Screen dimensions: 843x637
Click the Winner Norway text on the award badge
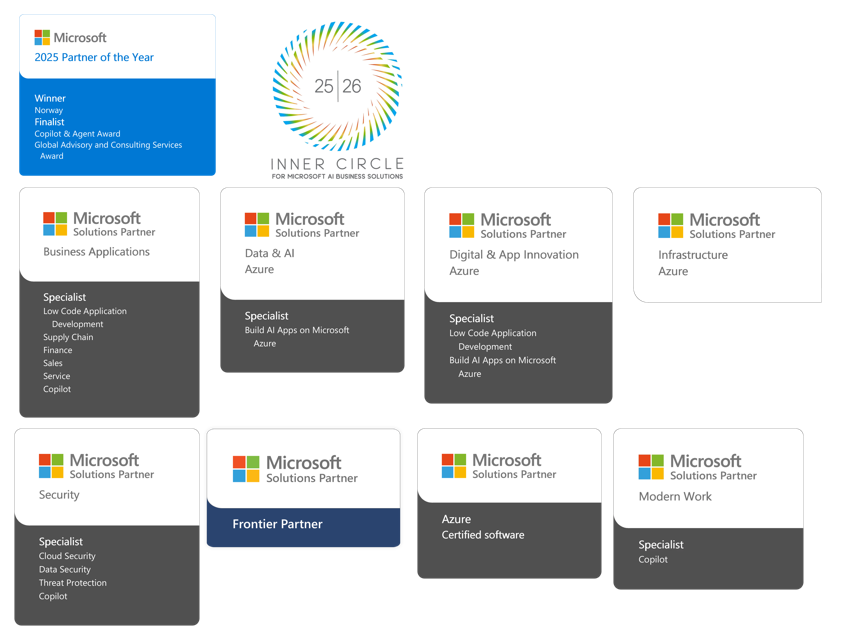point(48,104)
